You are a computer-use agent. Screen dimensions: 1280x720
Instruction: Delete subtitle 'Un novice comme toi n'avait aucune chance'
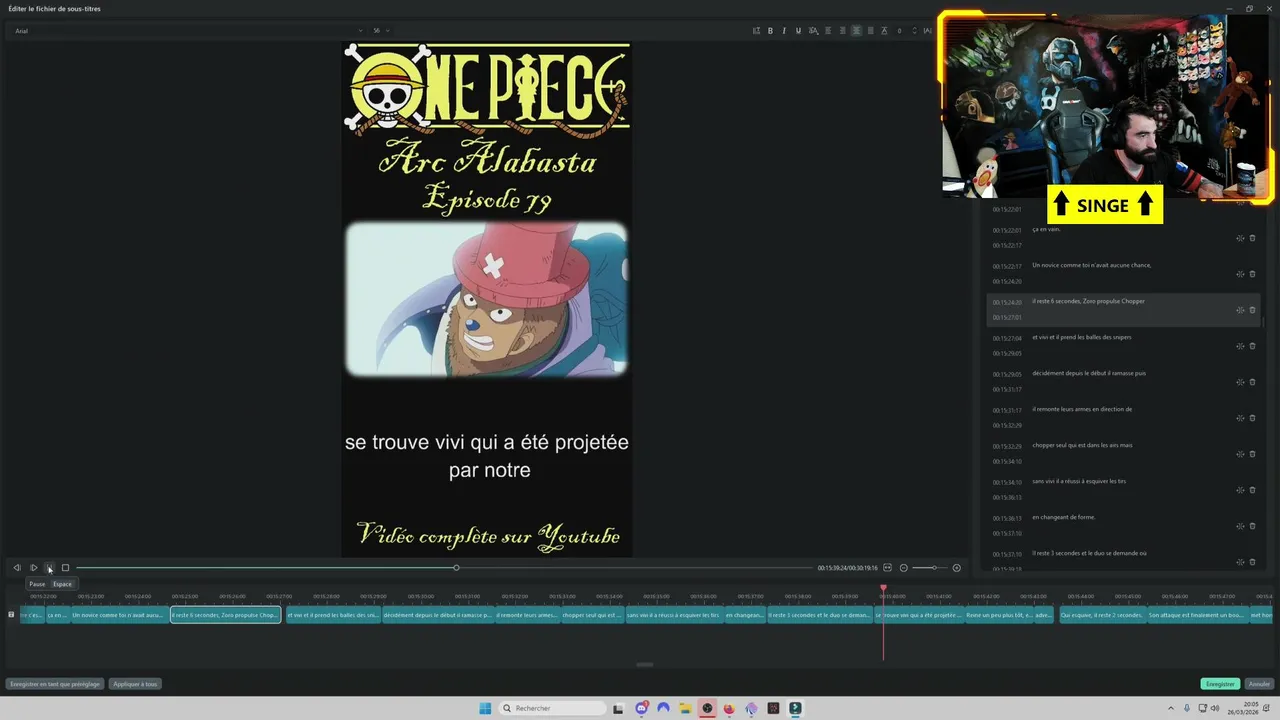[x=1252, y=274]
